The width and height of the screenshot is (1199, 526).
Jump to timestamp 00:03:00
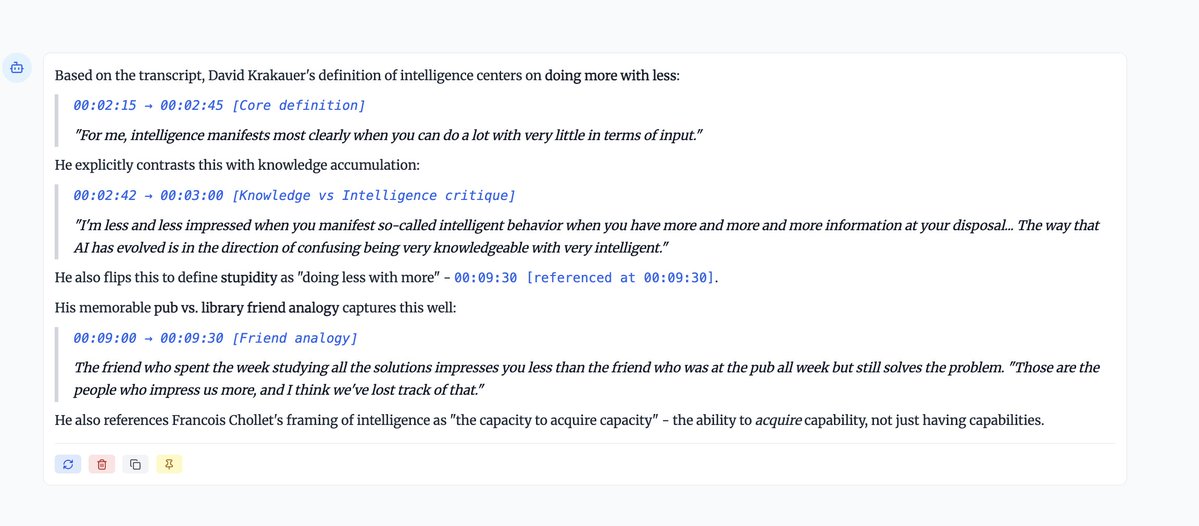click(192, 195)
